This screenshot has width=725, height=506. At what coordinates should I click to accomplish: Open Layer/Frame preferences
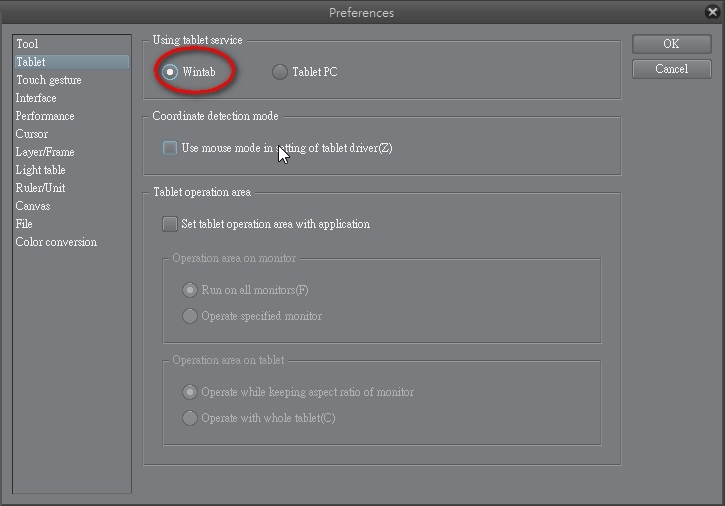pyautogui.click(x=45, y=152)
